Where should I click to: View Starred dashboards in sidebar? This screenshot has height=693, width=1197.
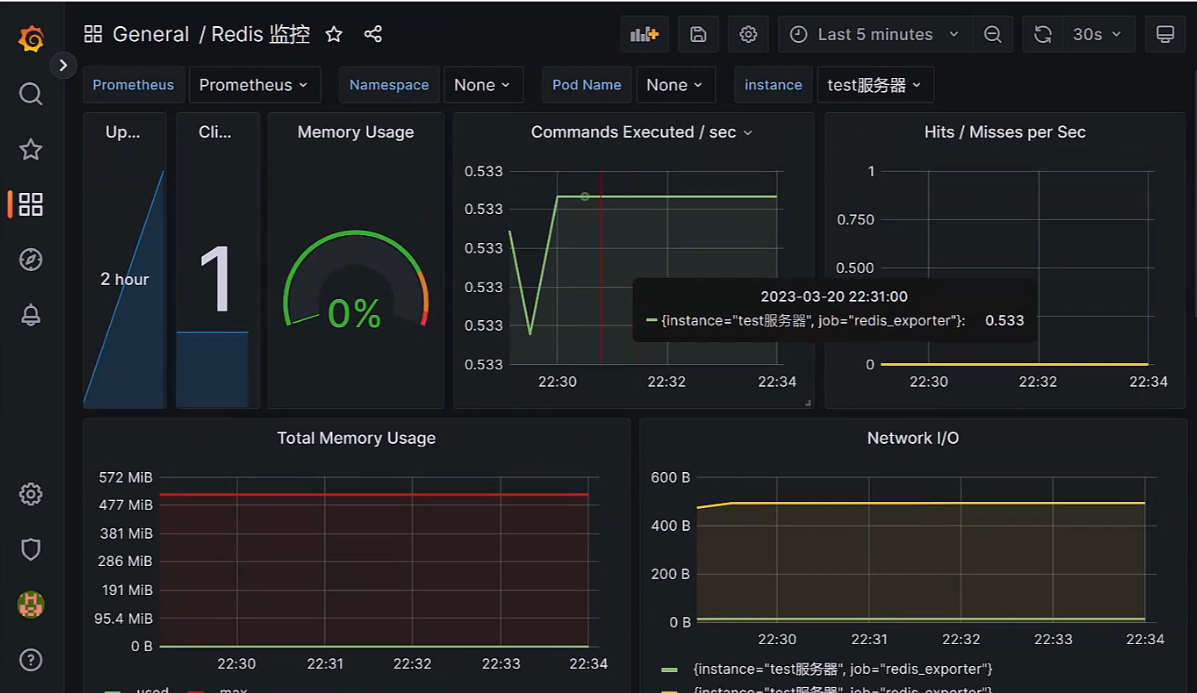click(x=30, y=148)
